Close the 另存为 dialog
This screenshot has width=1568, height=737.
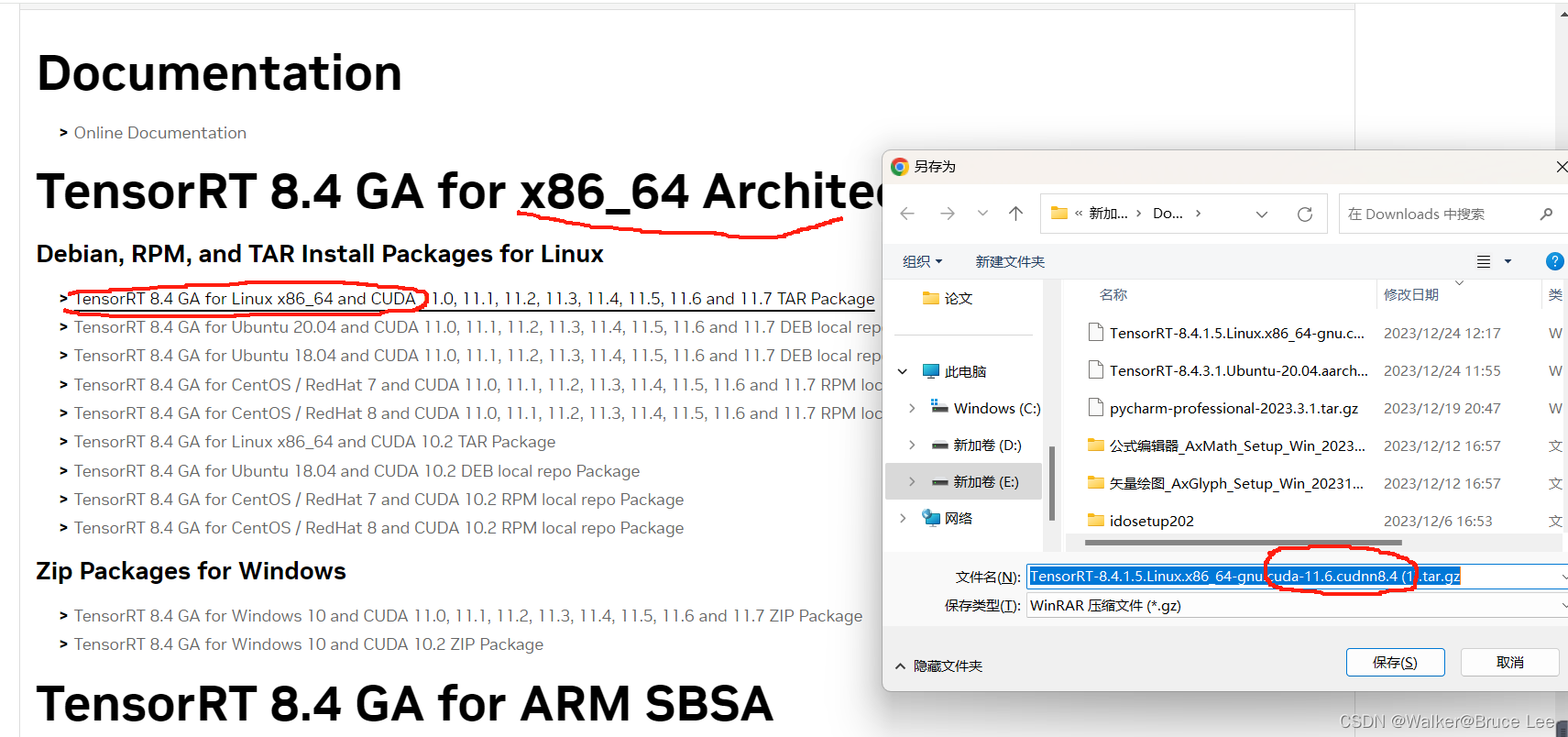1561,166
